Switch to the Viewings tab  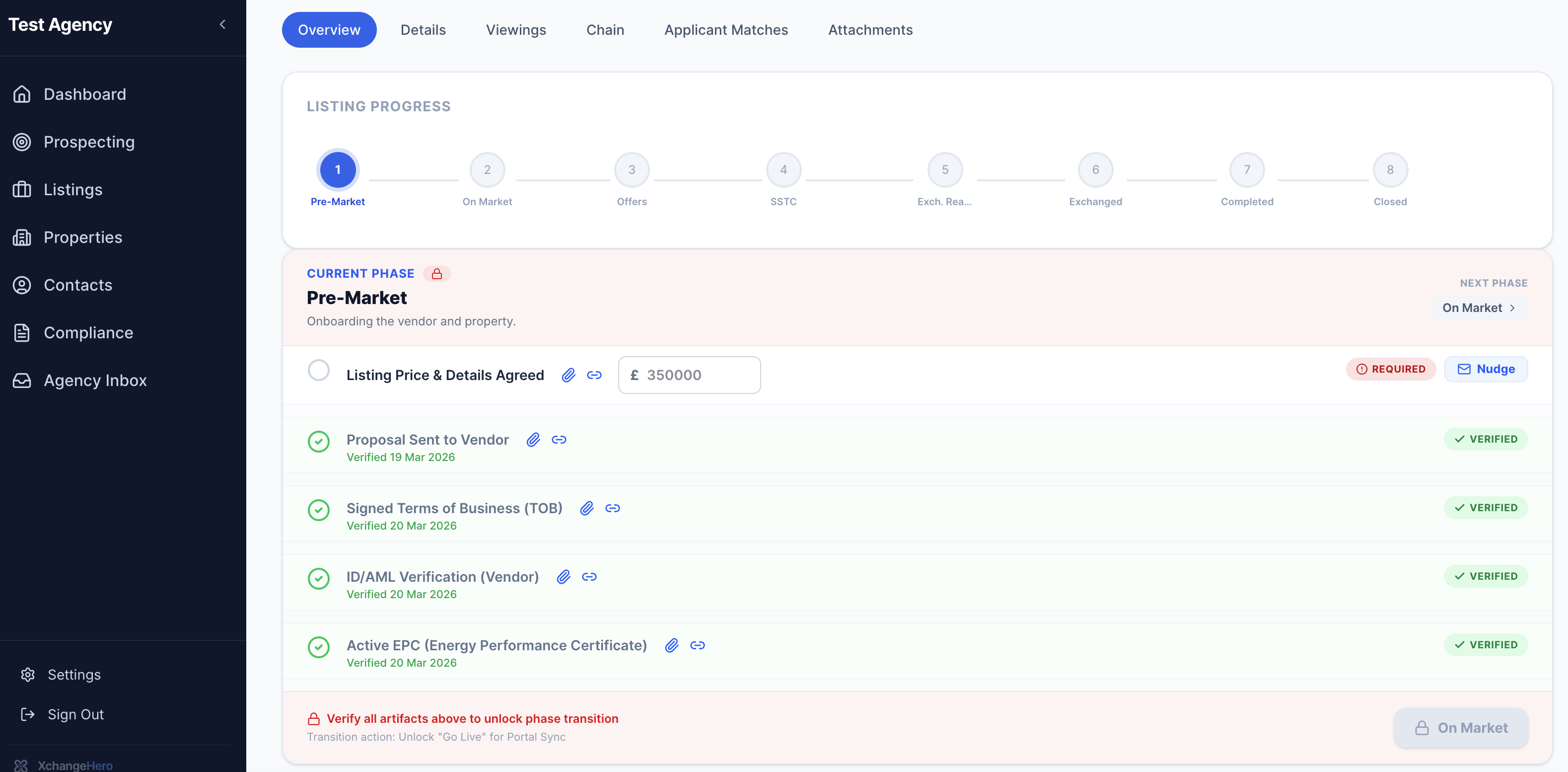515,29
